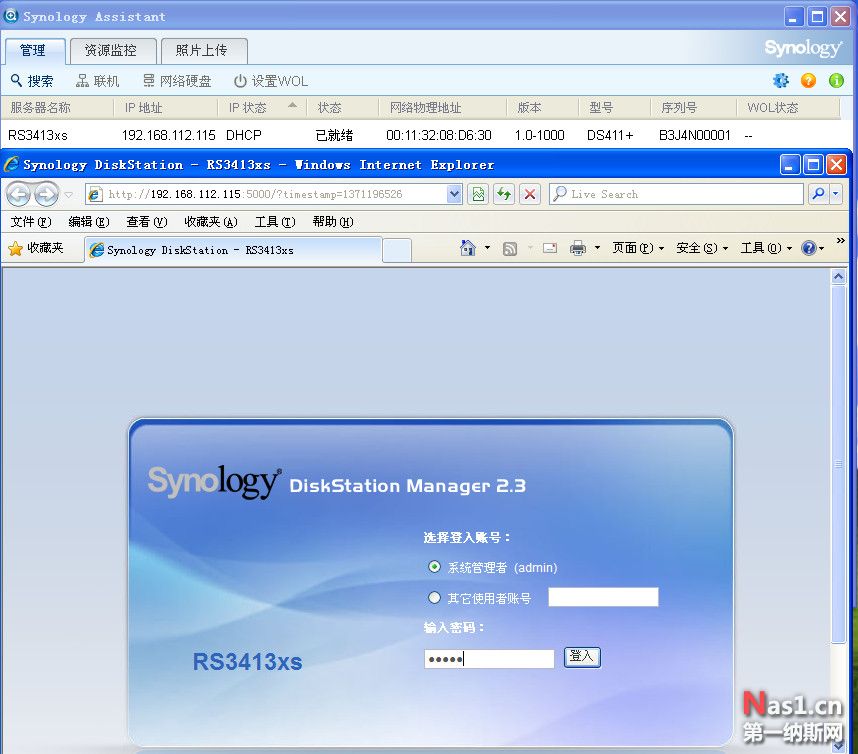Expand the Home button dropdown

tap(487, 248)
